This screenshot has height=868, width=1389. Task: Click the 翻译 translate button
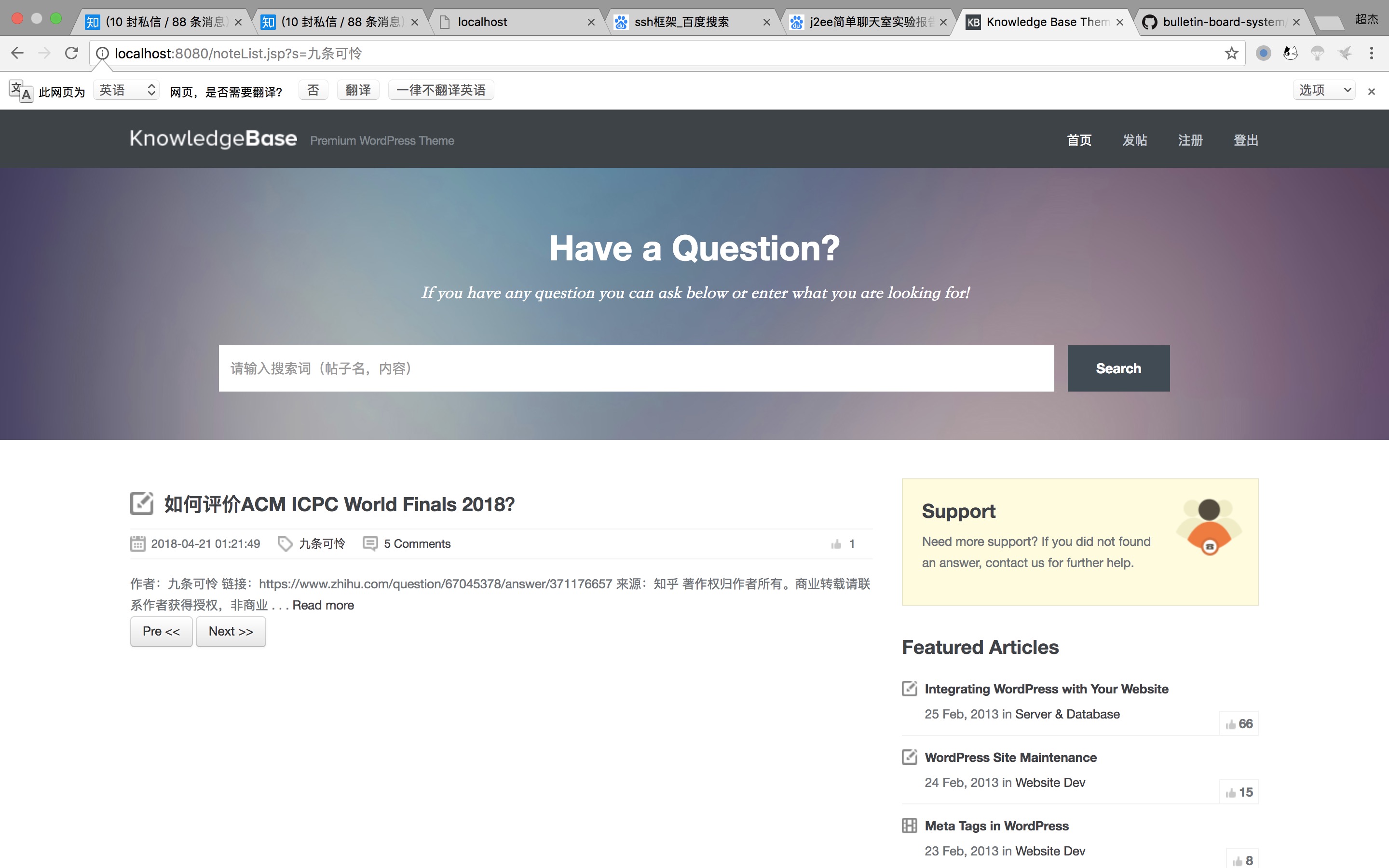coord(358,90)
